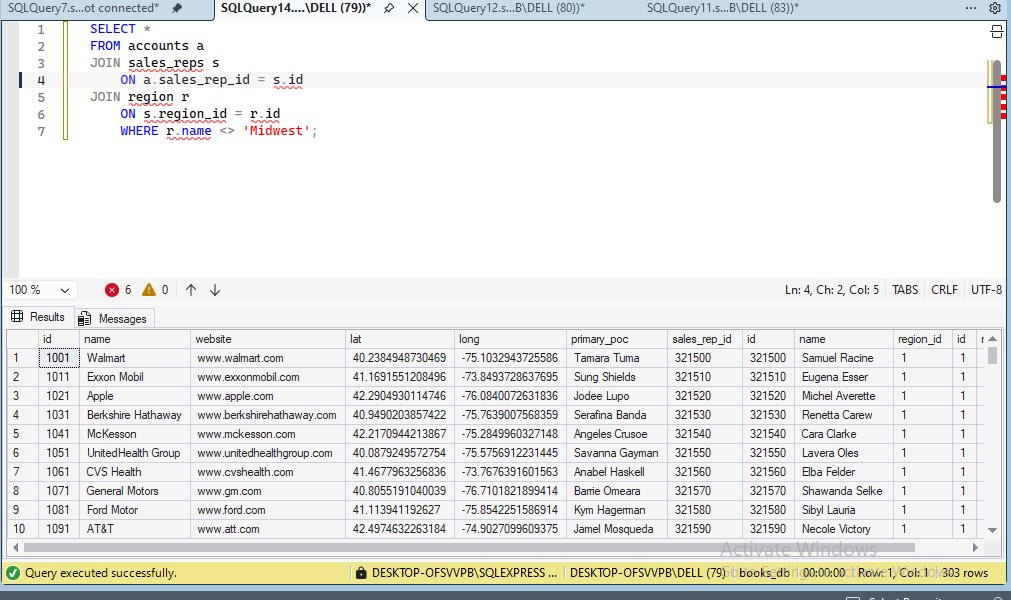
Task: Select the Jamel Mosqueda cell
Action: point(616,529)
